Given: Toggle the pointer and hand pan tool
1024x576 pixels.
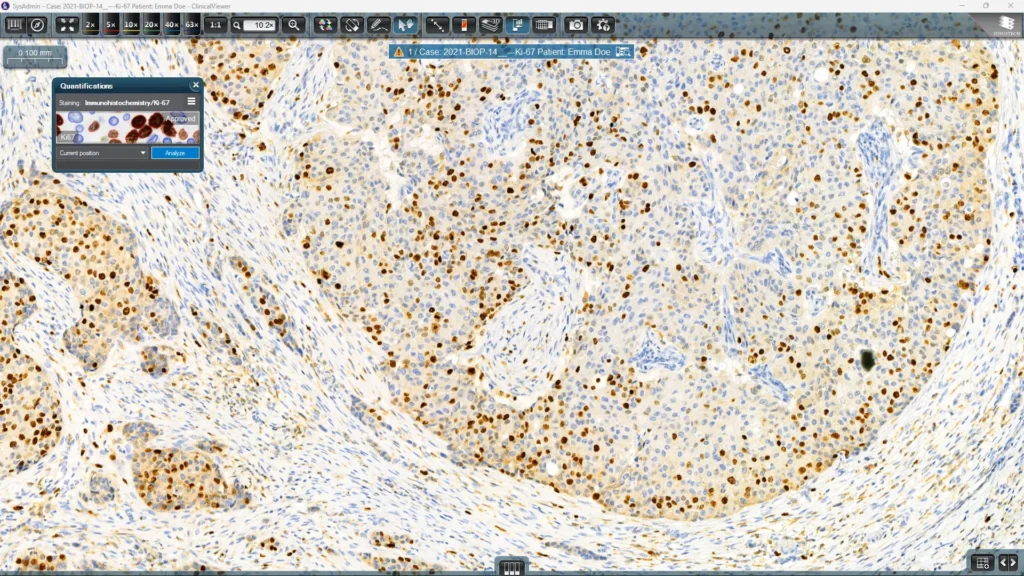Looking at the screenshot, I should click(x=405, y=25).
